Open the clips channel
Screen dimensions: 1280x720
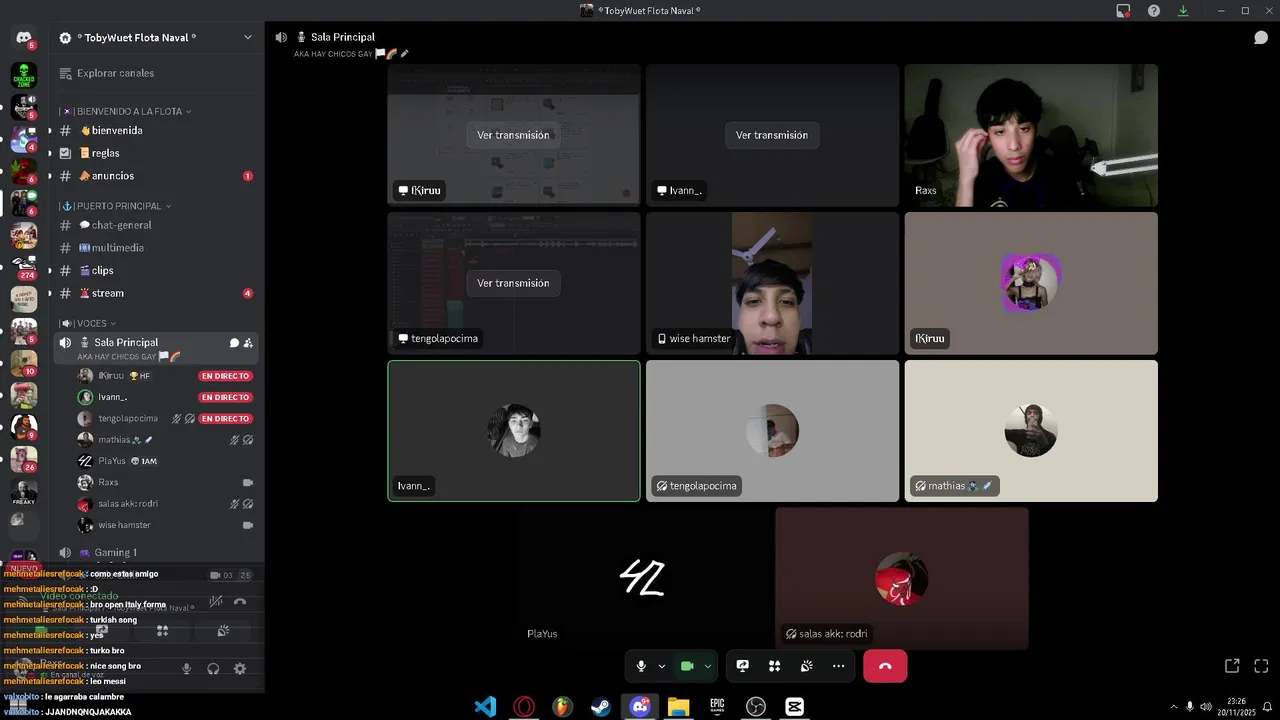[x=157, y=270]
